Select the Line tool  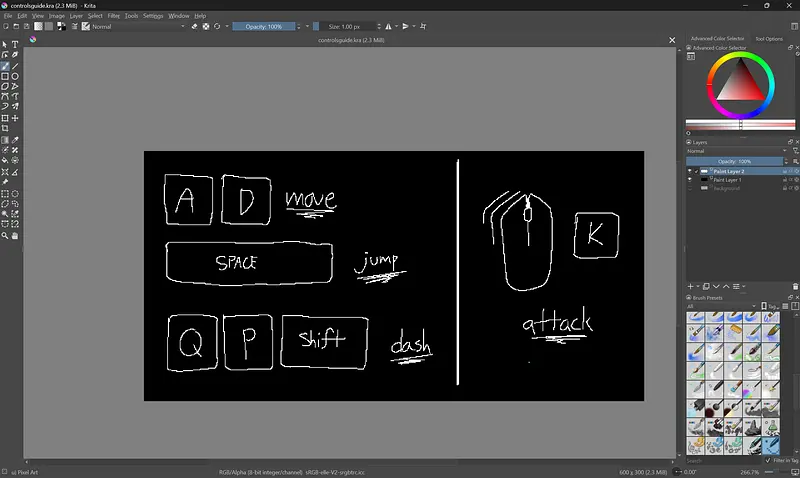[15, 66]
